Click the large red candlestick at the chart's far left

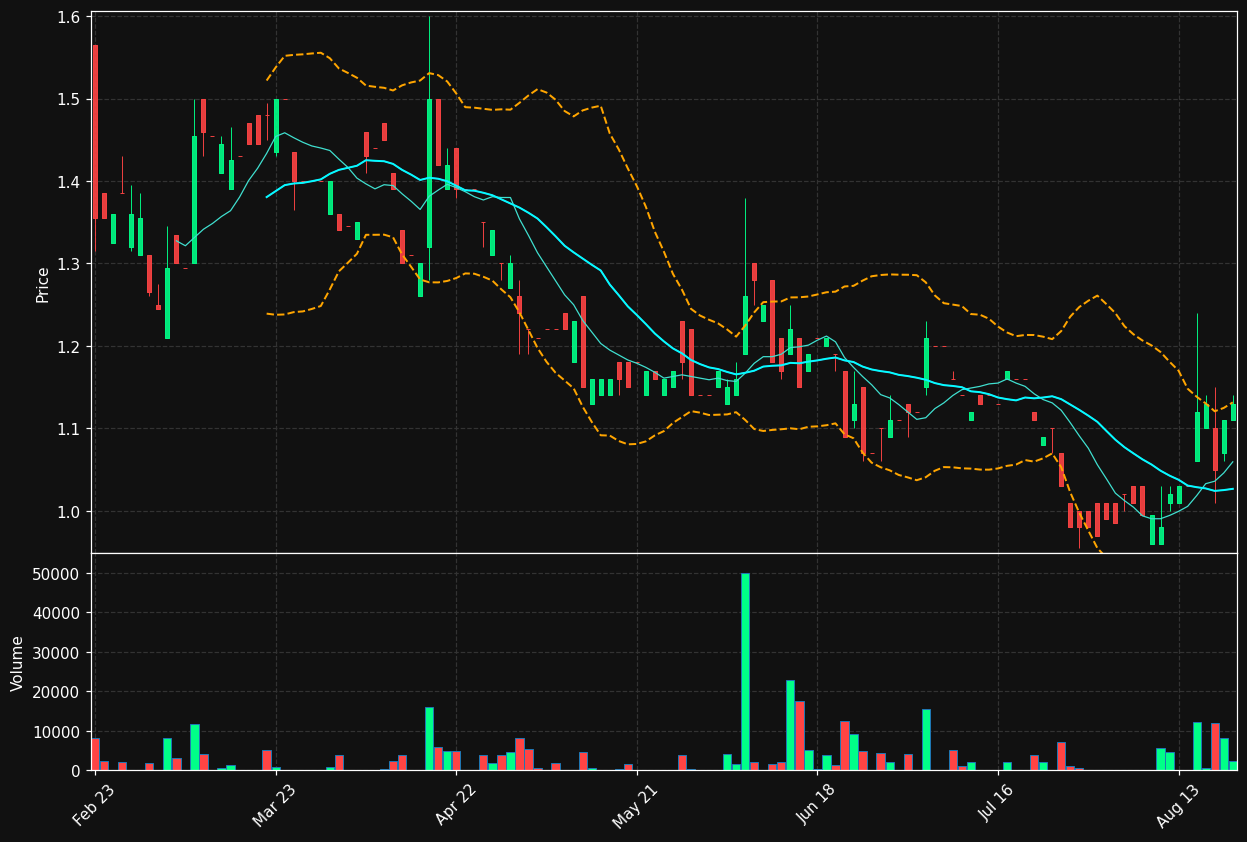(x=95, y=132)
